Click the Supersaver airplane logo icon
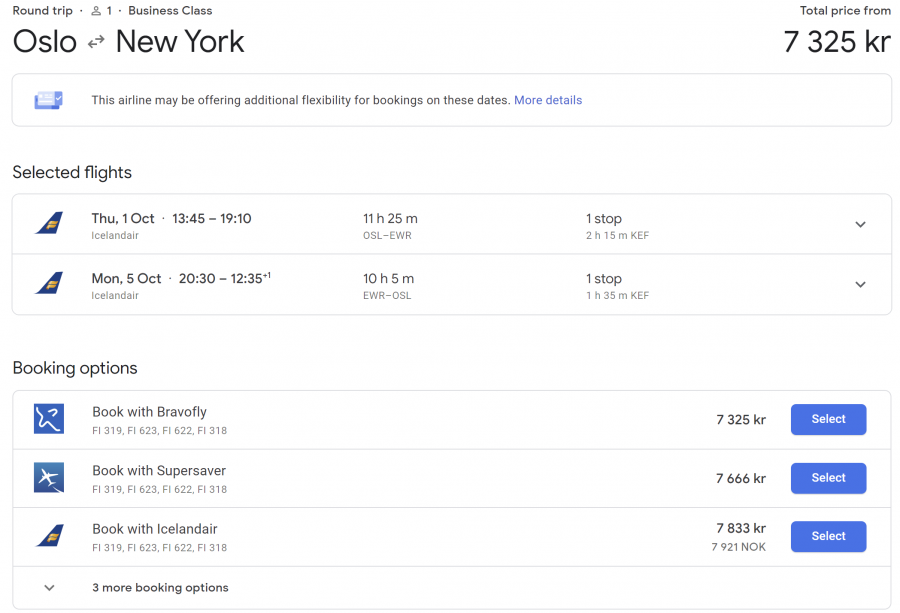The image size is (900, 613). 49,478
